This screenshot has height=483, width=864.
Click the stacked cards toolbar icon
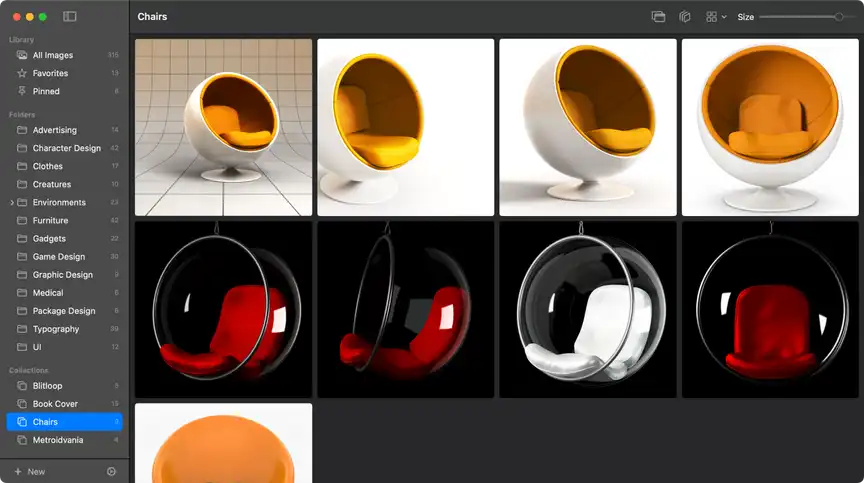coord(685,17)
